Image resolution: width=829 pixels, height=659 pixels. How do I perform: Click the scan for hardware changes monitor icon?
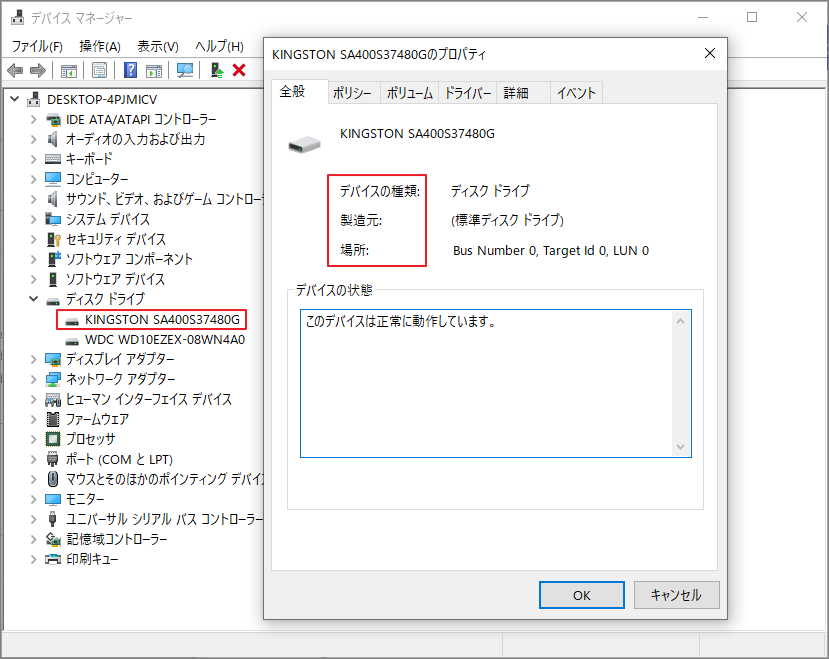(185, 70)
